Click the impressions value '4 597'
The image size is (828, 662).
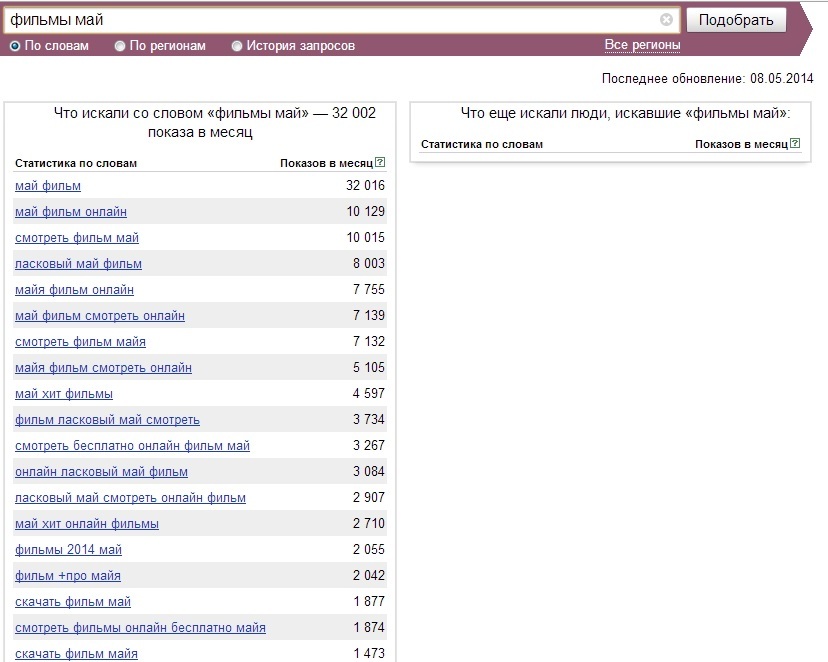tap(369, 393)
